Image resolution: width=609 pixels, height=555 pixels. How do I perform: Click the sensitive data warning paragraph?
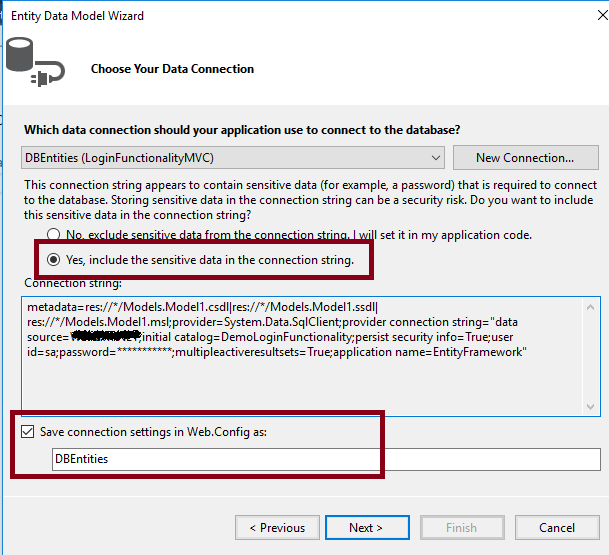coord(300,200)
